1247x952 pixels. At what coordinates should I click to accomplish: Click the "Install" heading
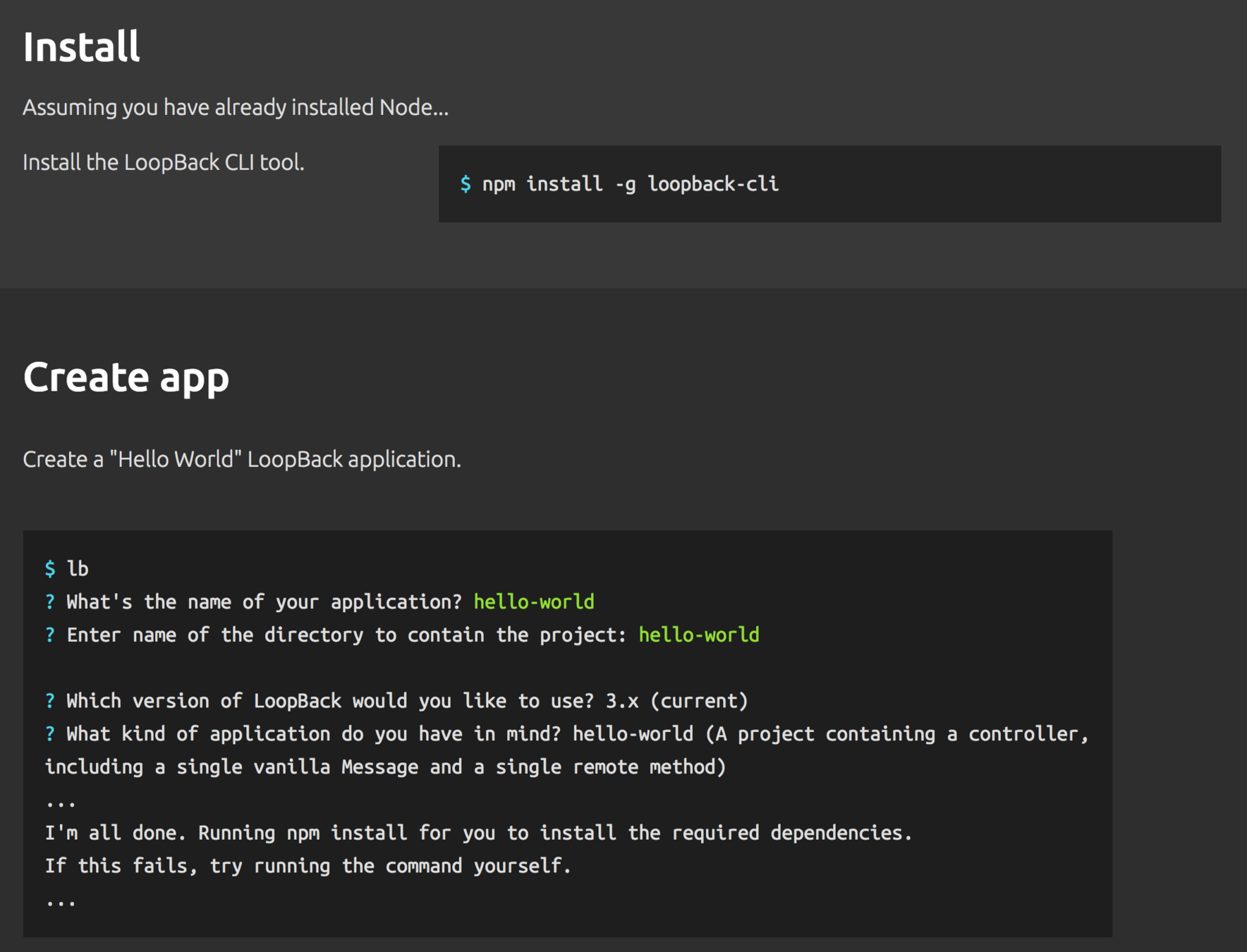click(x=81, y=47)
